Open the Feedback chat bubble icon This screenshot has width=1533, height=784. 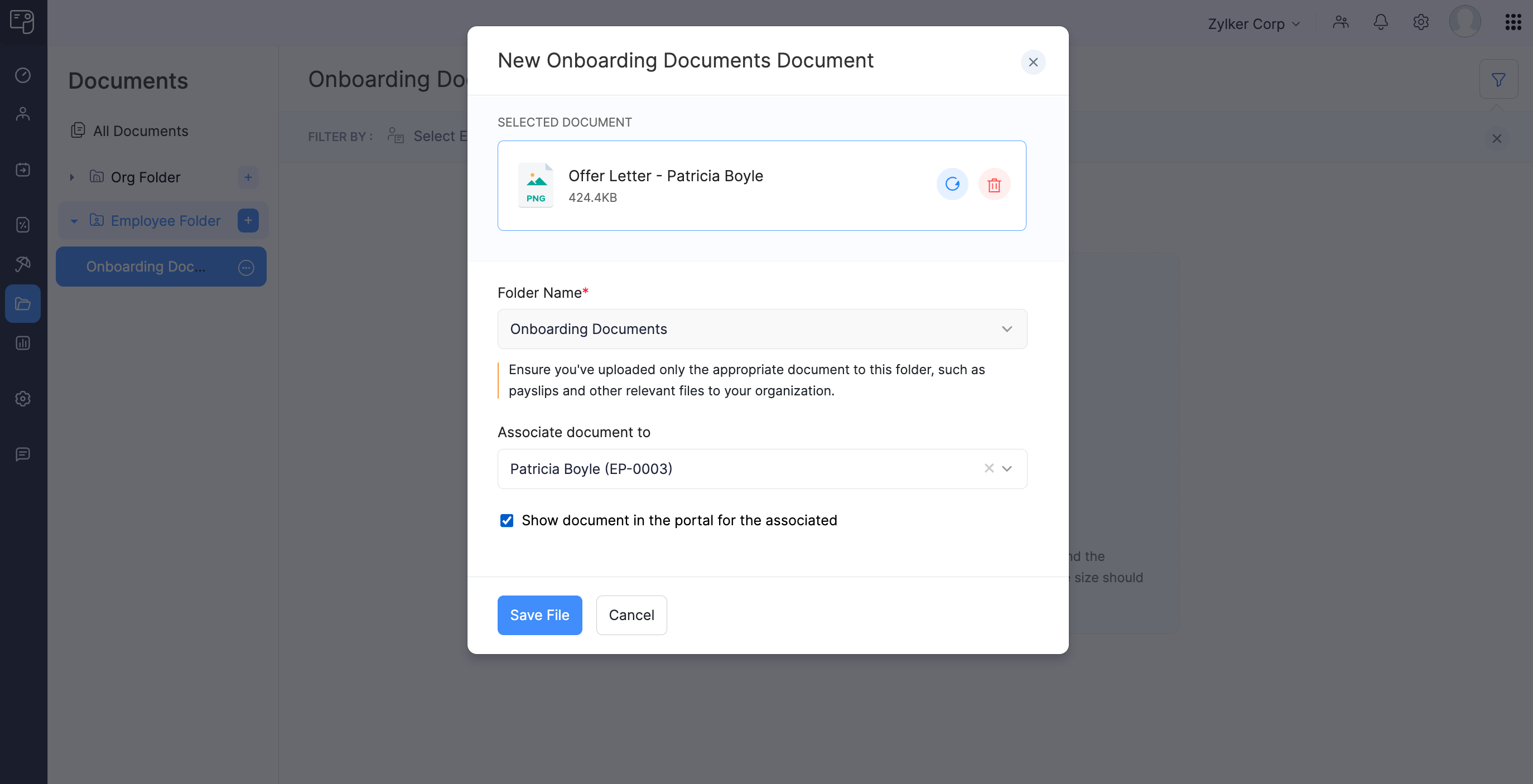coord(23,454)
